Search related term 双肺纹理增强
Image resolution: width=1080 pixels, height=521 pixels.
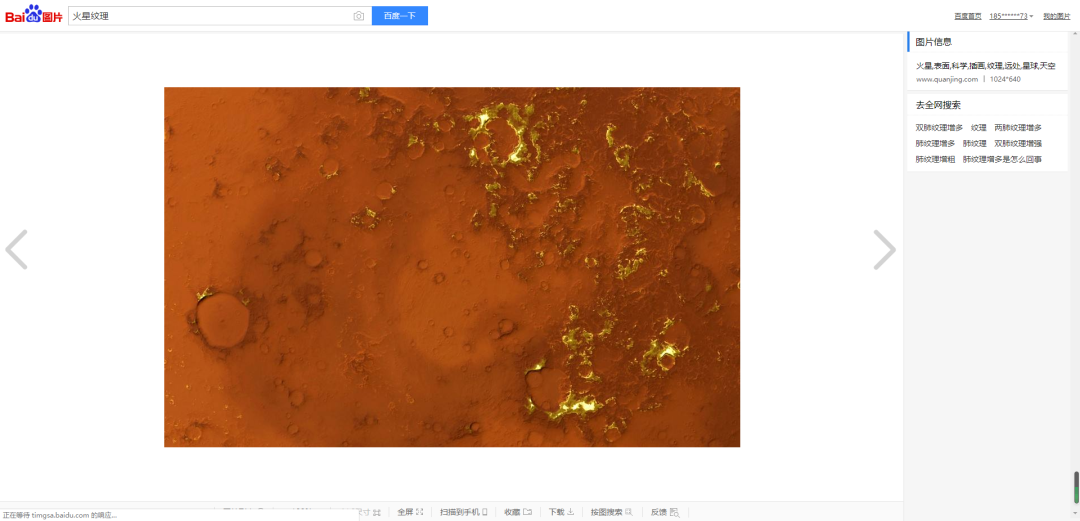[x=1018, y=143]
